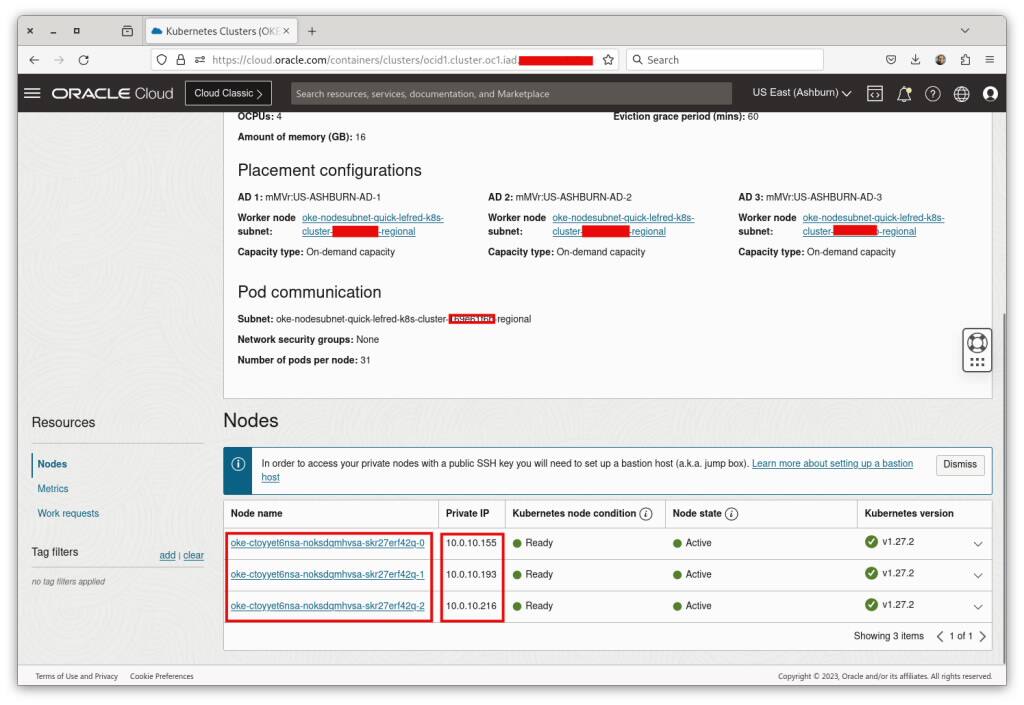Open the Firefox View icon in tab bar
1024x705 pixels.
[x=127, y=31]
